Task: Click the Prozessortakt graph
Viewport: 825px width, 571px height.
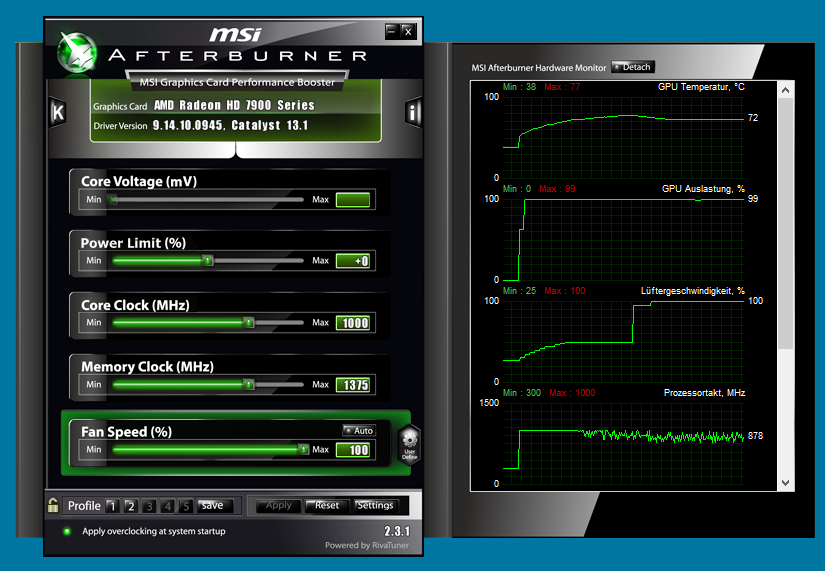Action: coord(623,443)
